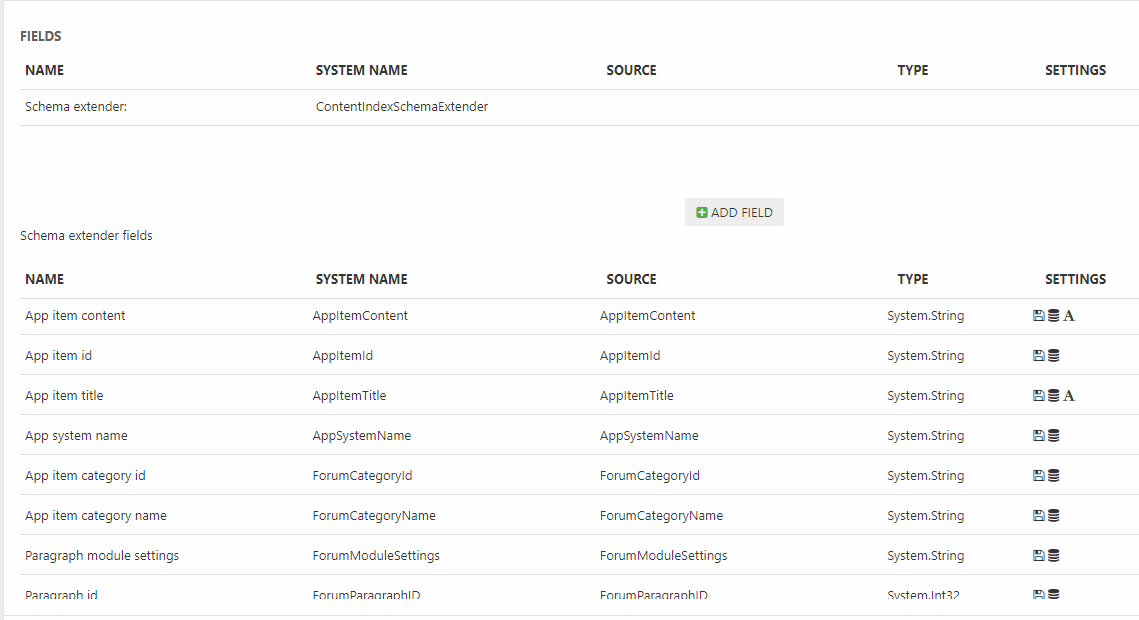Click the green plus icon on Add Field

702,213
